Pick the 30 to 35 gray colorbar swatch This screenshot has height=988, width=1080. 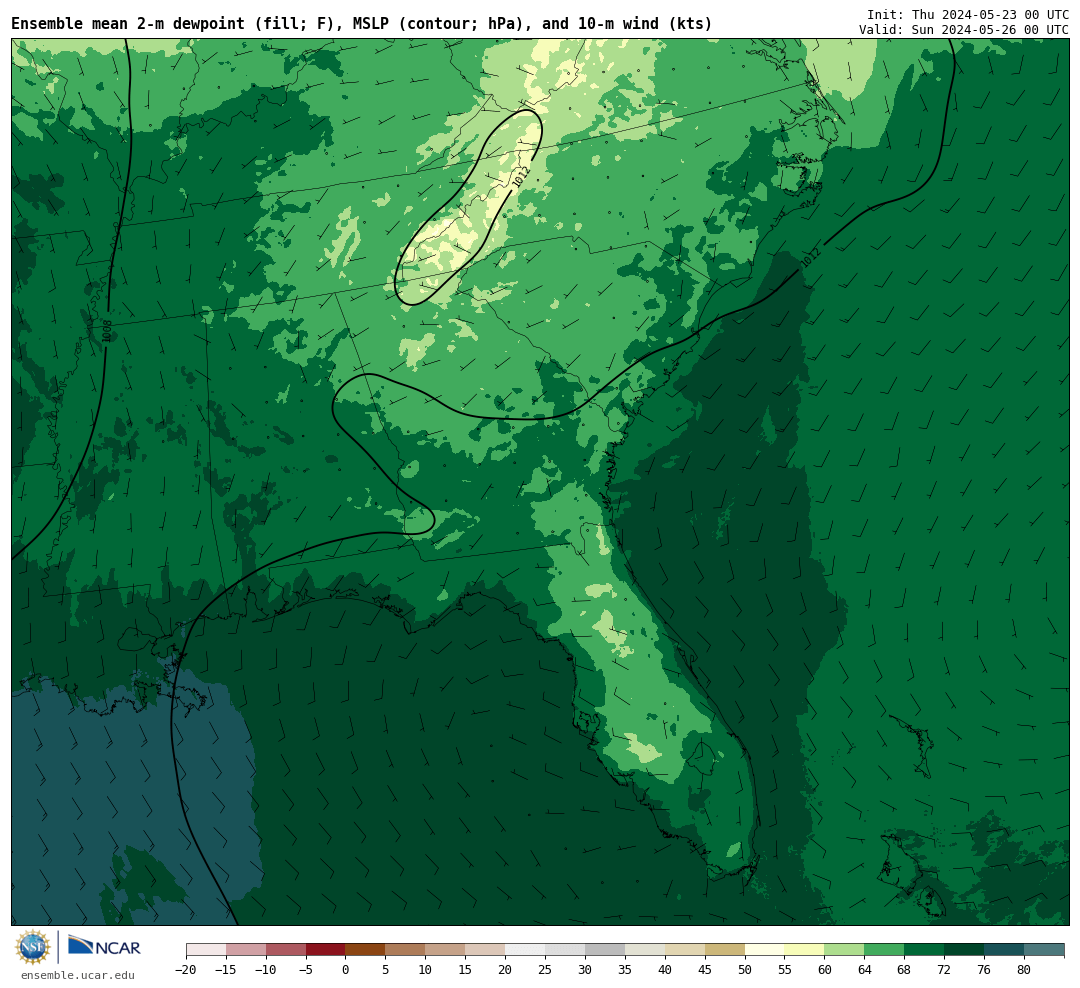pos(605,950)
